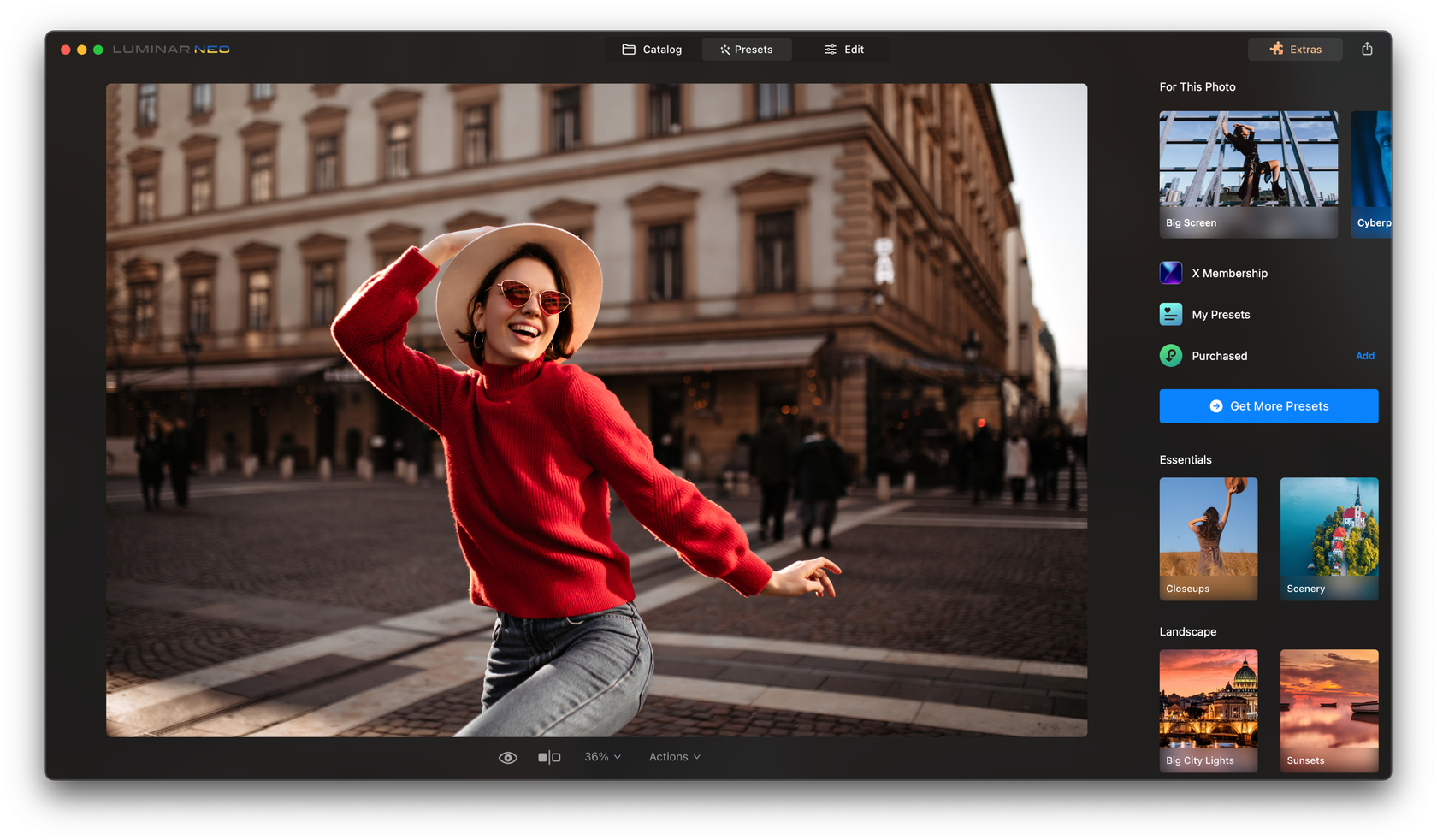Open the 36% zoom level dropdown

pos(601,756)
